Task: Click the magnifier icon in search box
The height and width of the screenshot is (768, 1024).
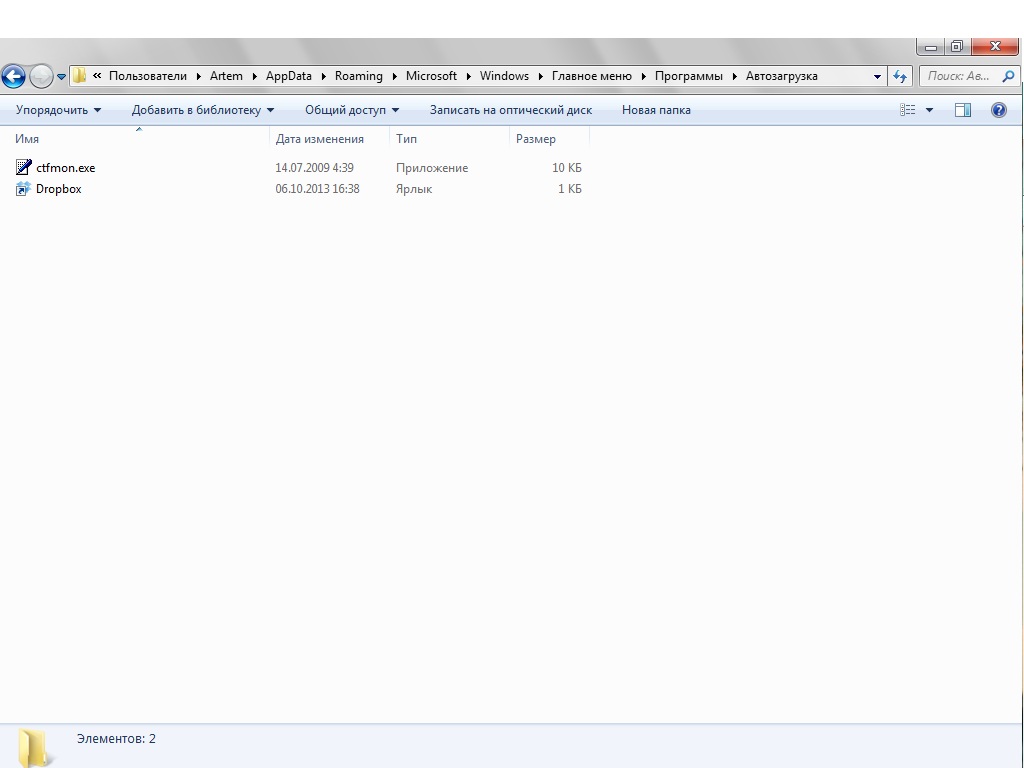Action: point(1008,76)
